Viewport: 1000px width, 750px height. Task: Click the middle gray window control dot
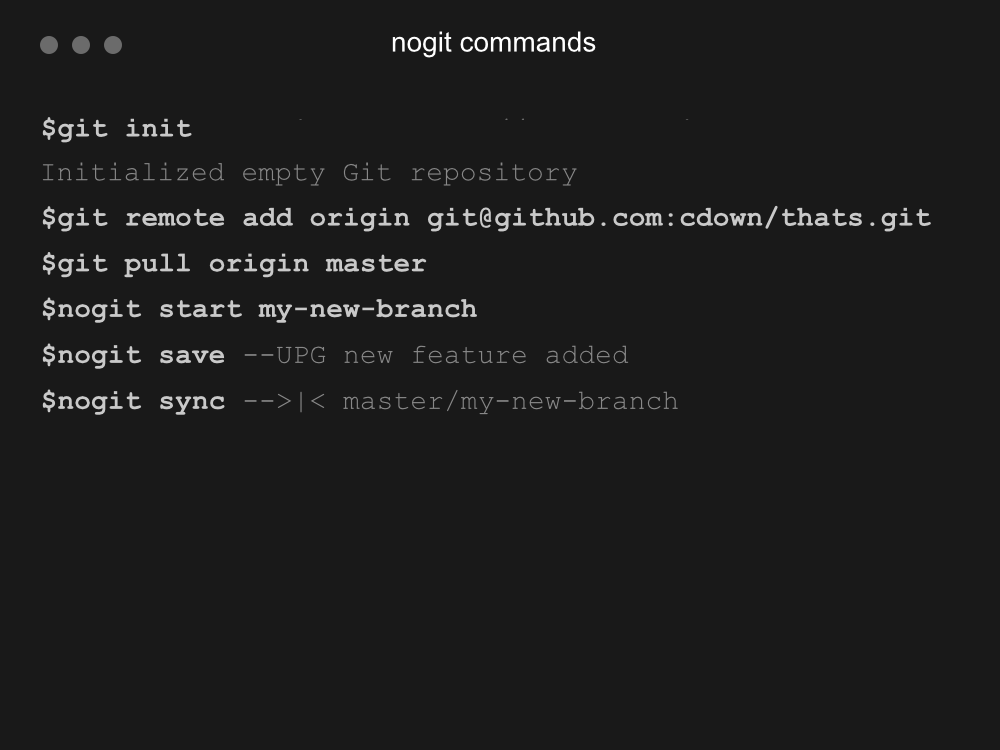click(81, 45)
